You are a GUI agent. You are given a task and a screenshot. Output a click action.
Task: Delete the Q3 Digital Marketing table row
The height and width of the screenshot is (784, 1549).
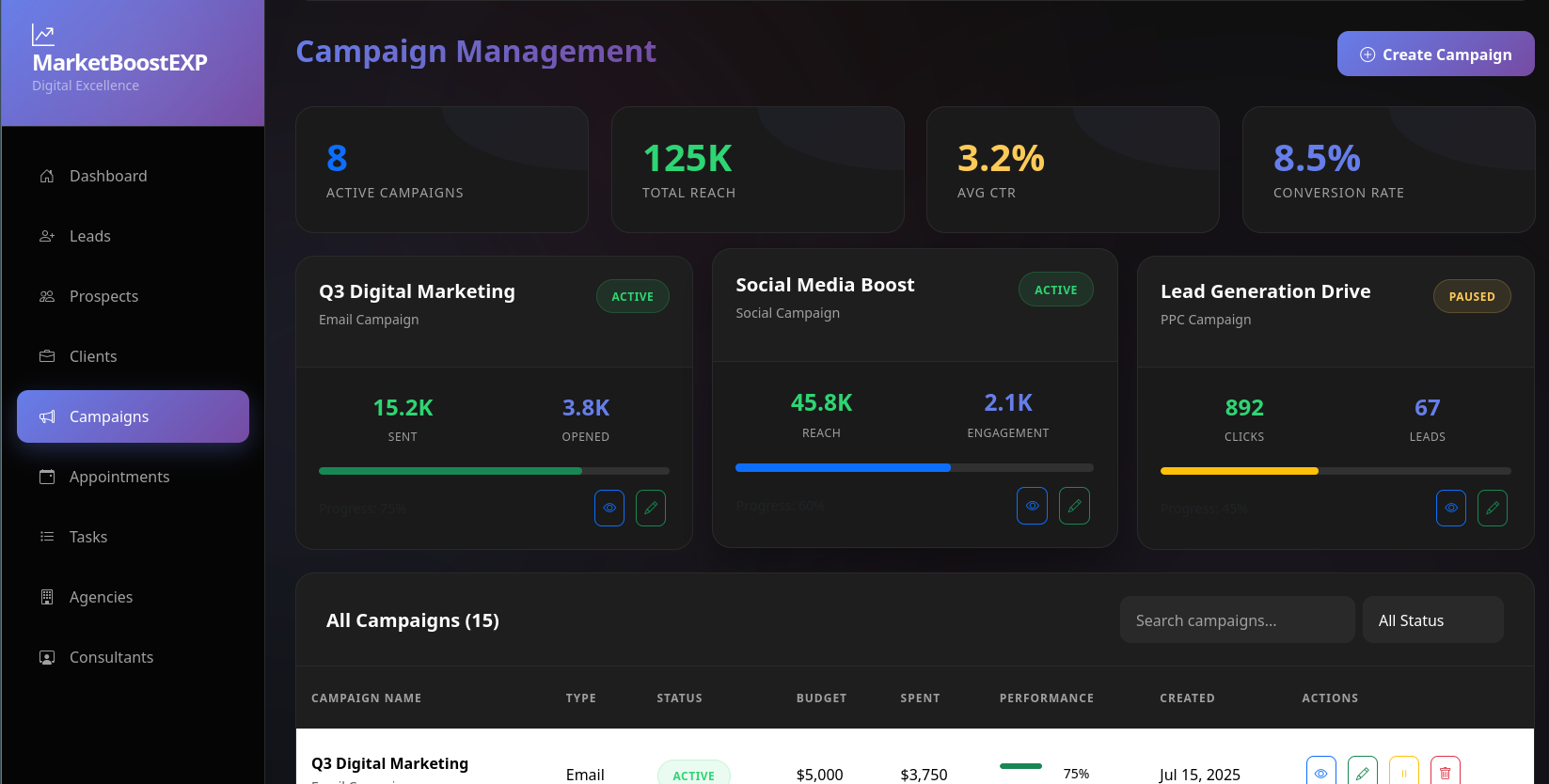click(x=1445, y=772)
